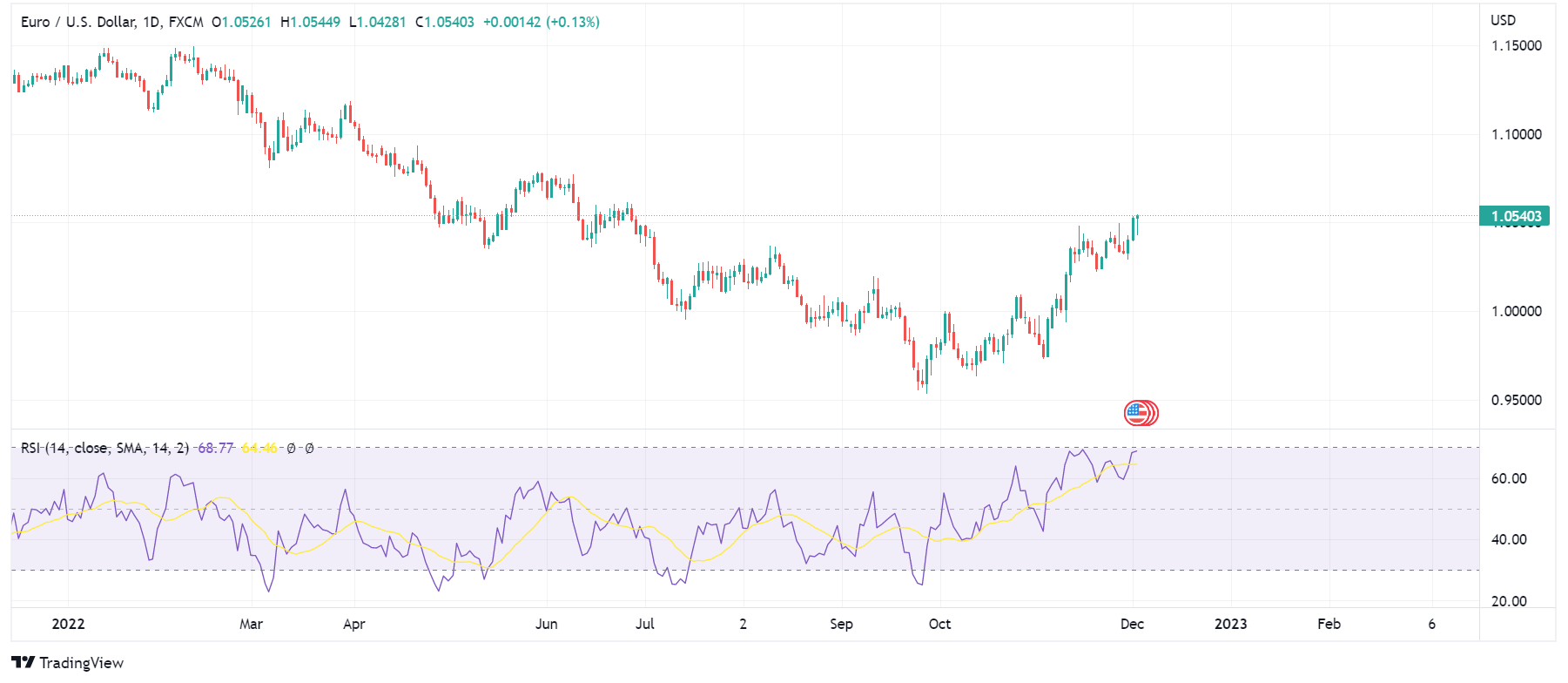
Task: Click the RSI SMA value 64.46
Action: coord(259,448)
